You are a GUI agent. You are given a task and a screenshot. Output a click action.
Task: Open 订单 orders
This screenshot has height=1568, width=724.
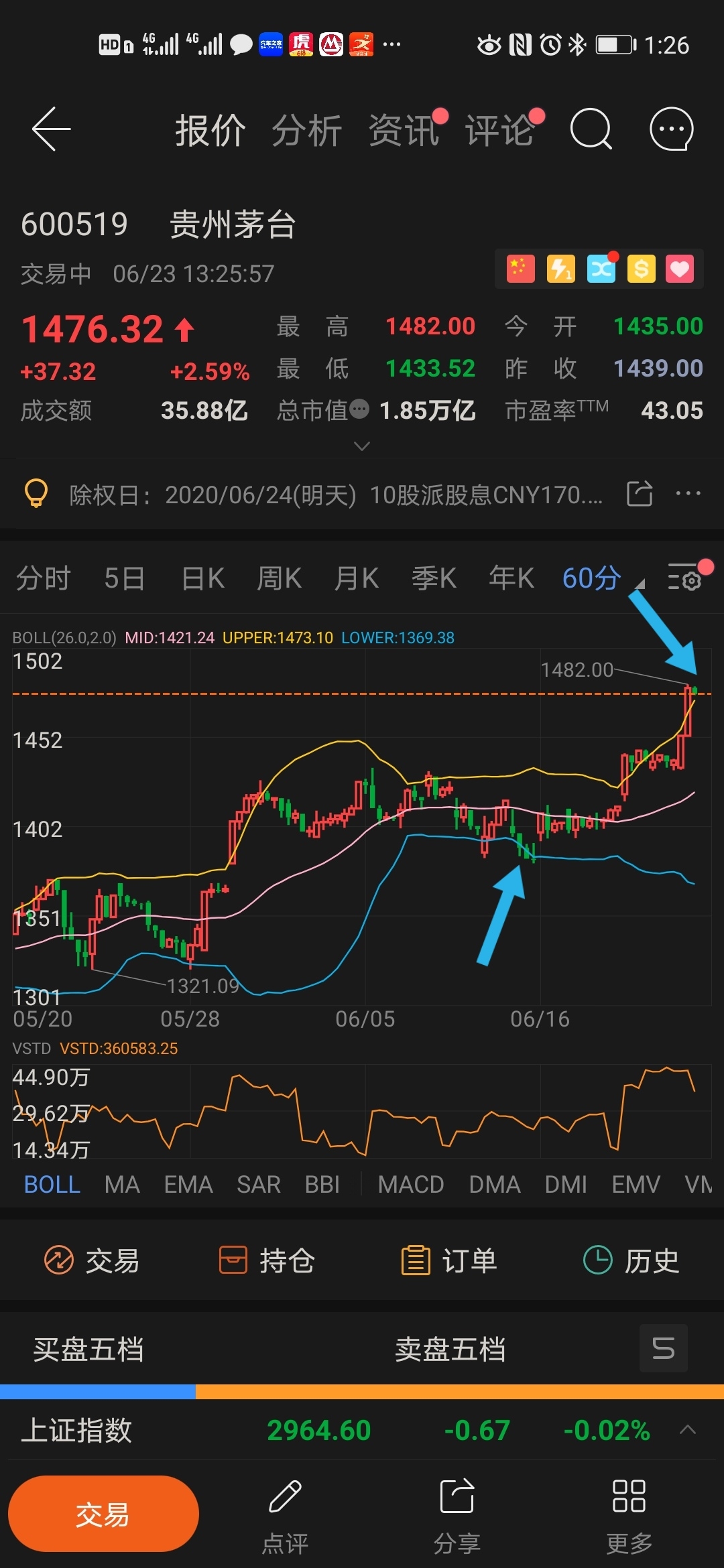coord(449,1260)
